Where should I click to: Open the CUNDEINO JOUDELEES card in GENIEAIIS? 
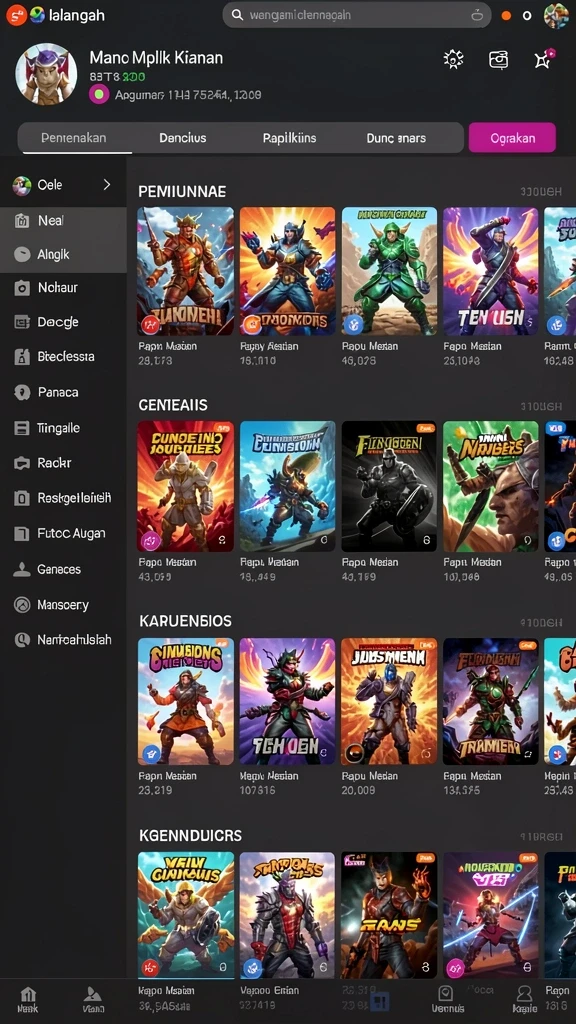click(x=185, y=486)
